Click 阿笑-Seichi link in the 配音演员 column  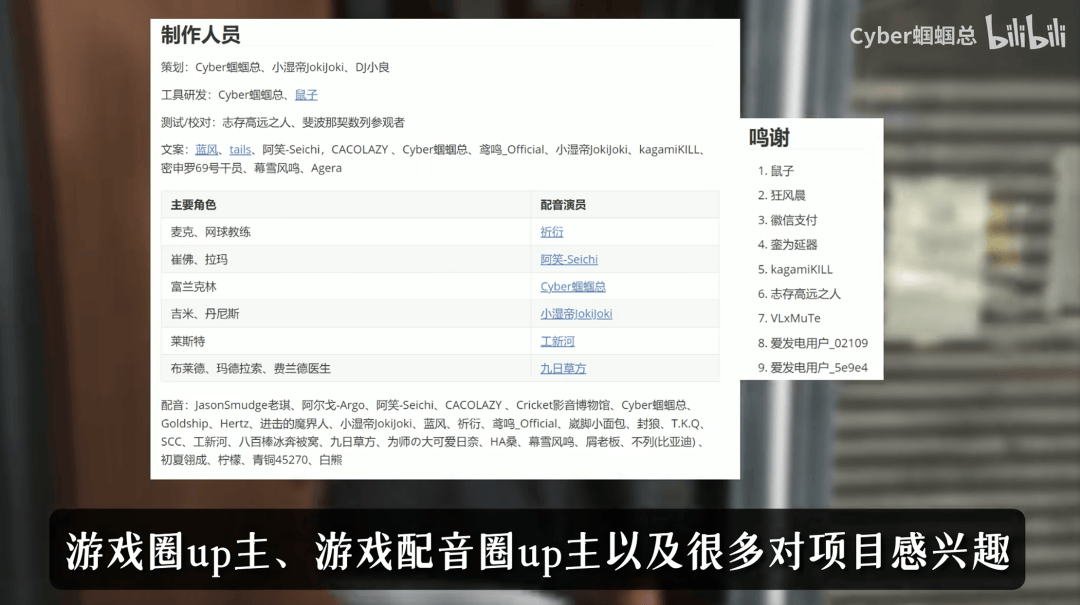point(569,259)
